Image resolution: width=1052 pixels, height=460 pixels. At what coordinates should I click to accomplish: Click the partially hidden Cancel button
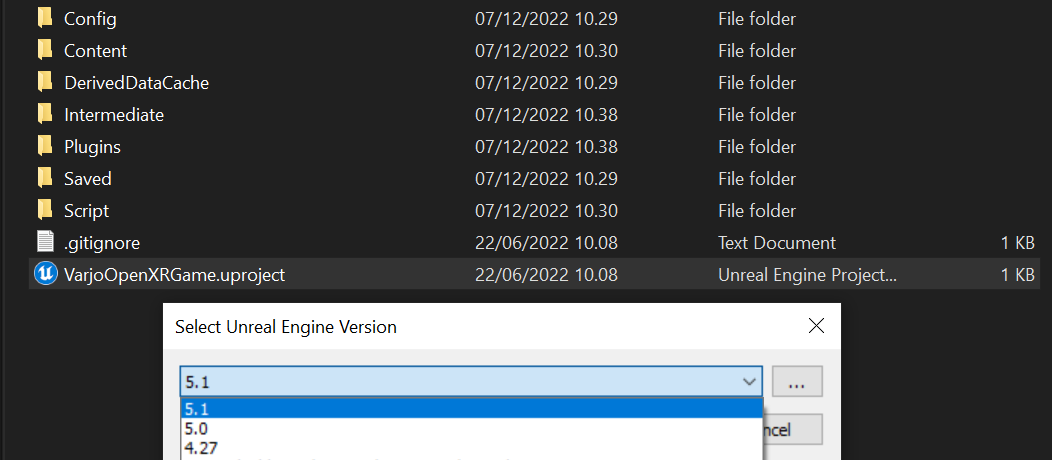pyautogui.click(x=793, y=429)
